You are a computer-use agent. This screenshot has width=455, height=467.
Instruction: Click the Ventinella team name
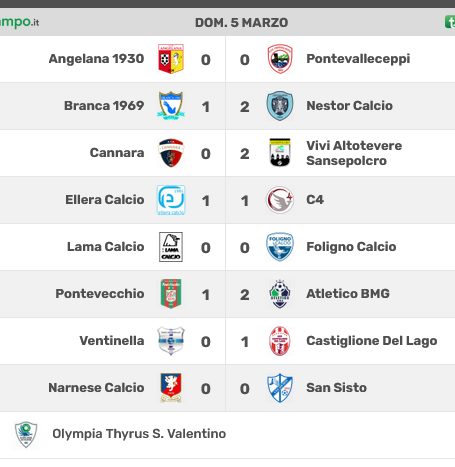tap(112, 341)
